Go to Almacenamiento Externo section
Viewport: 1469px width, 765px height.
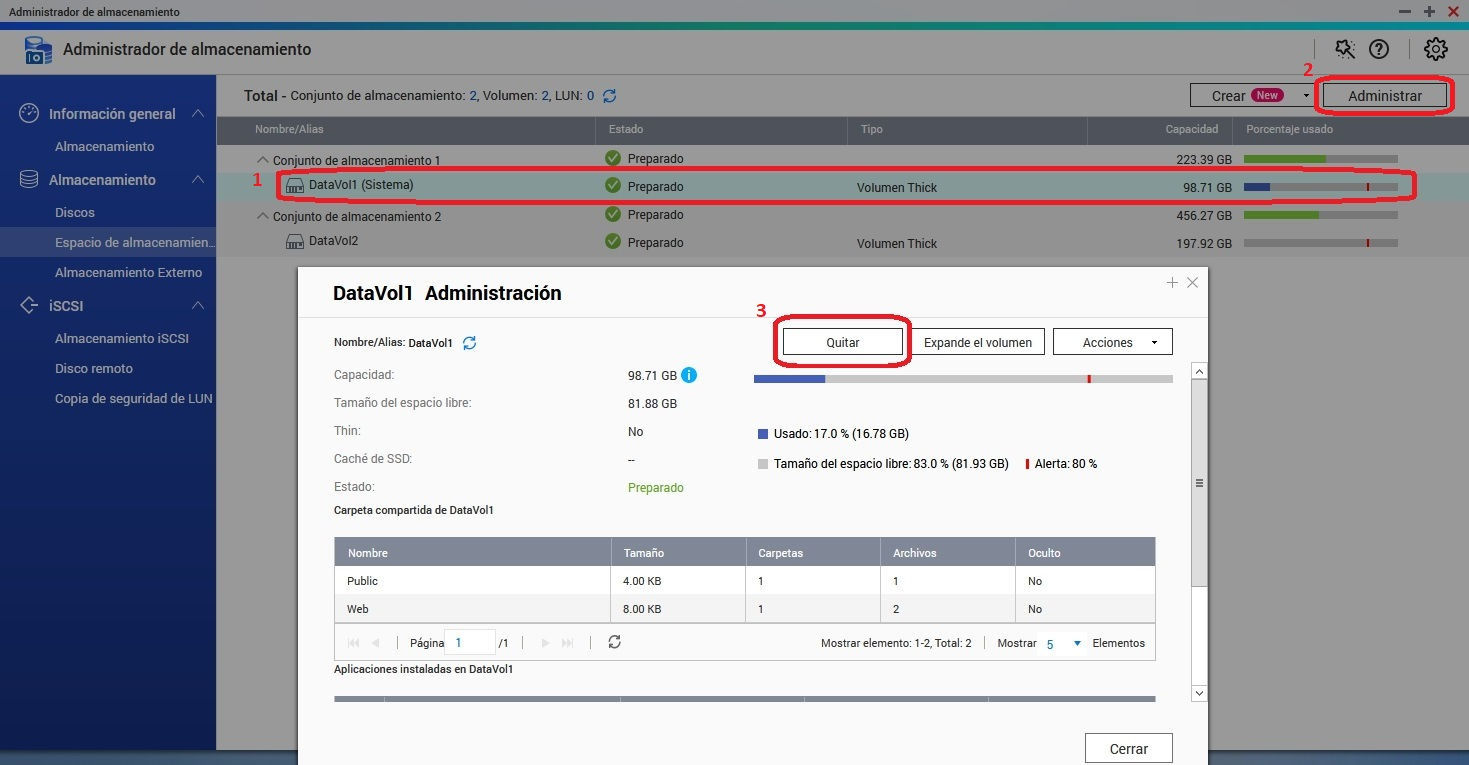tap(128, 272)
